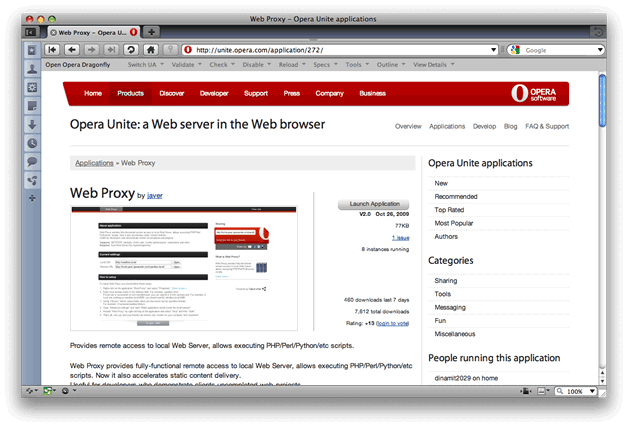Open a new tab with plus button
Image resolution: width=628 pixels, height=427 pixels.
click(x=151, y=32)
